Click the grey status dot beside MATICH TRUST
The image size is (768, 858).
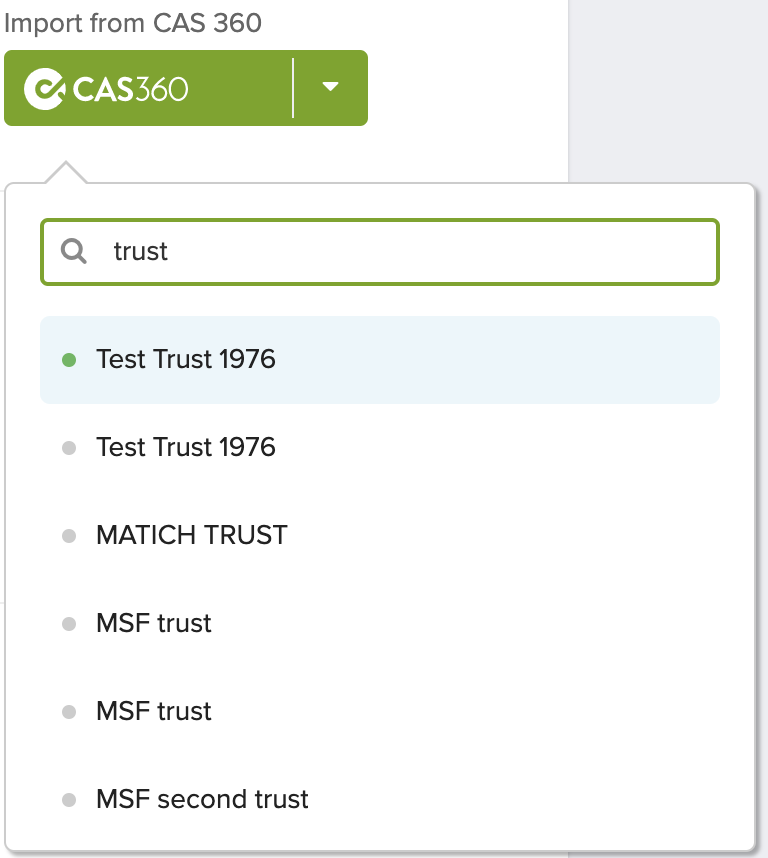[69, 536]
